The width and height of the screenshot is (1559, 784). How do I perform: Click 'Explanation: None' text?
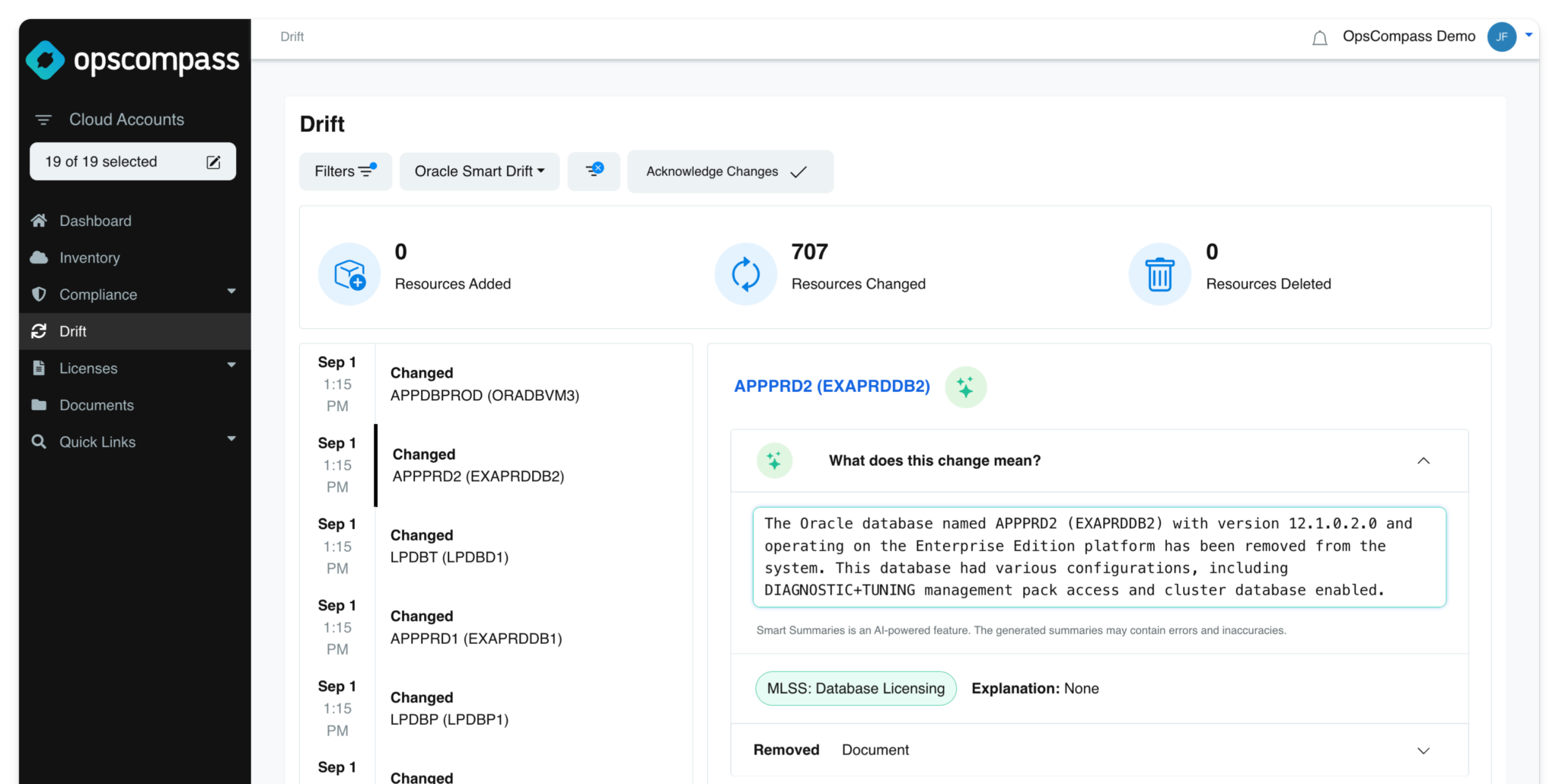pos(1035,688)
